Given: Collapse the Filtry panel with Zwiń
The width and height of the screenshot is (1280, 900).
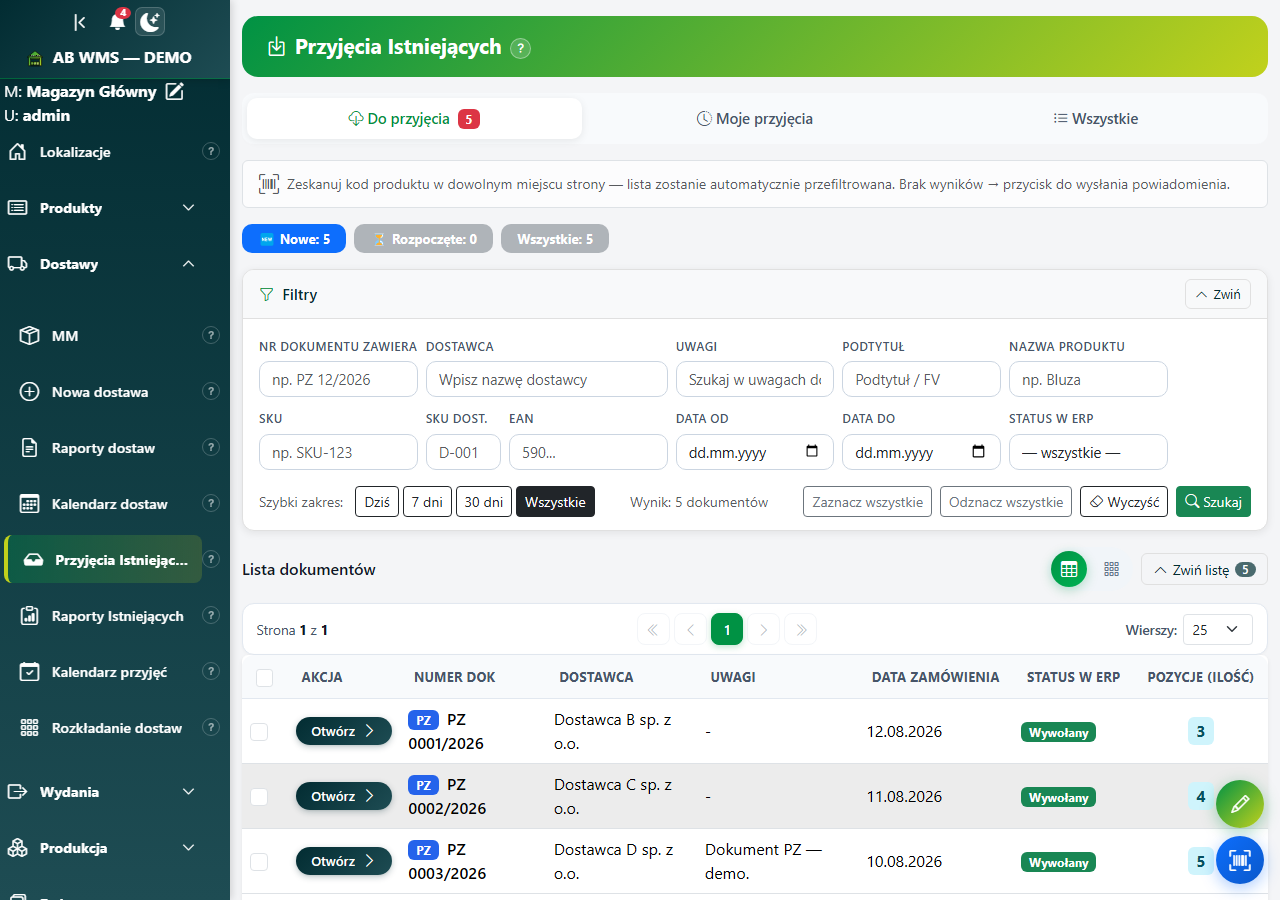Looking at the screenshot, I should pyautogui.click(x=1218, y=294).
